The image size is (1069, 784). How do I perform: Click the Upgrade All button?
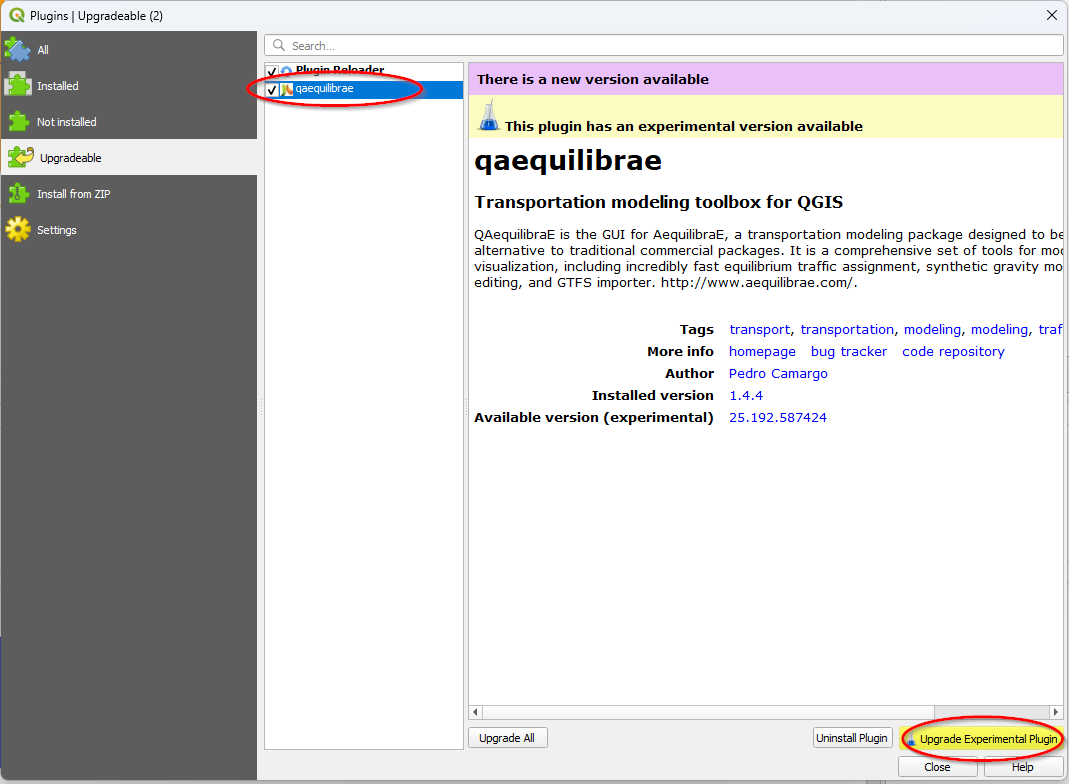[507, 737]
